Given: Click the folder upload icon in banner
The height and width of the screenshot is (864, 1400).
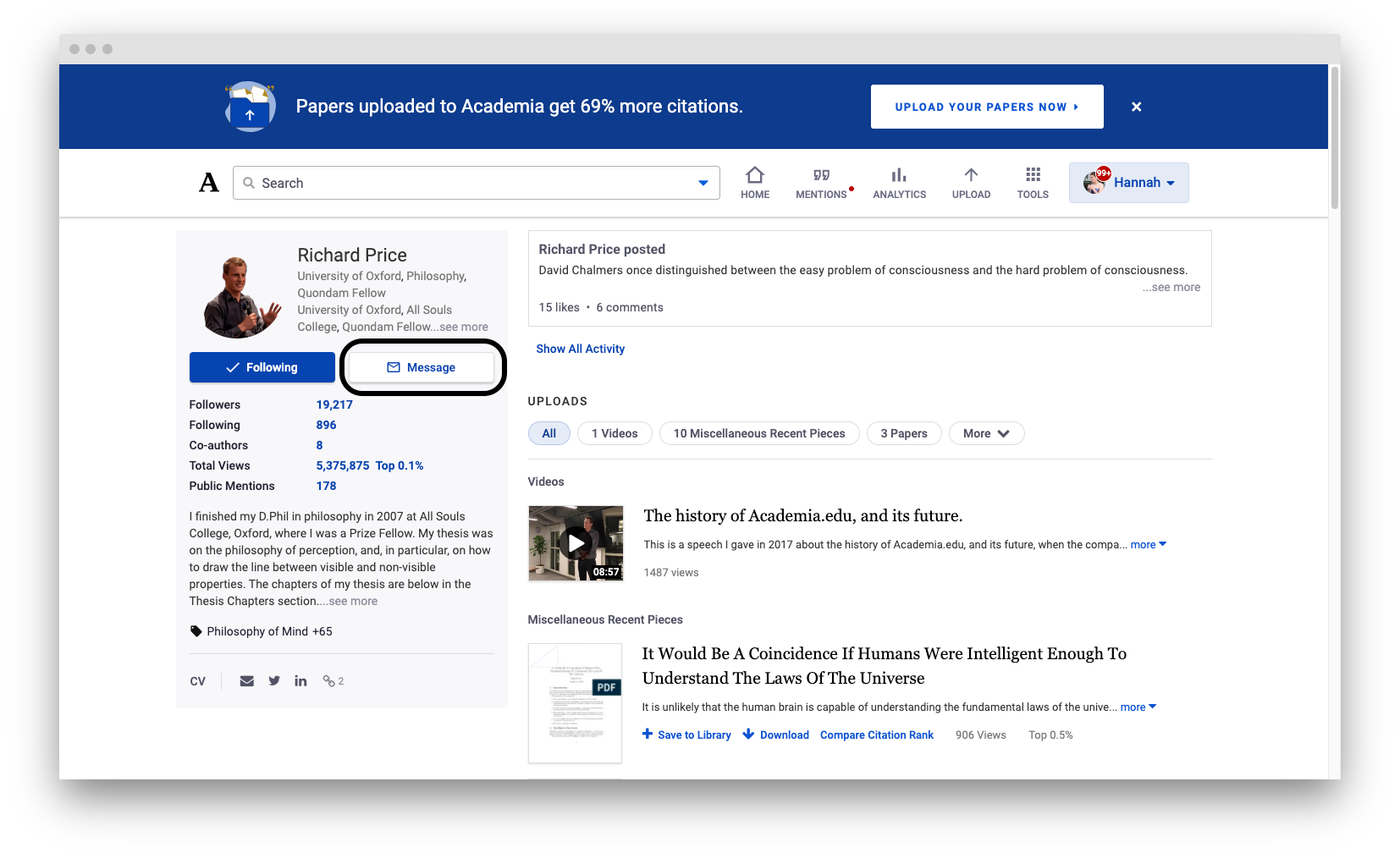Looking at the screenshot, I should (x=250, y=107).
